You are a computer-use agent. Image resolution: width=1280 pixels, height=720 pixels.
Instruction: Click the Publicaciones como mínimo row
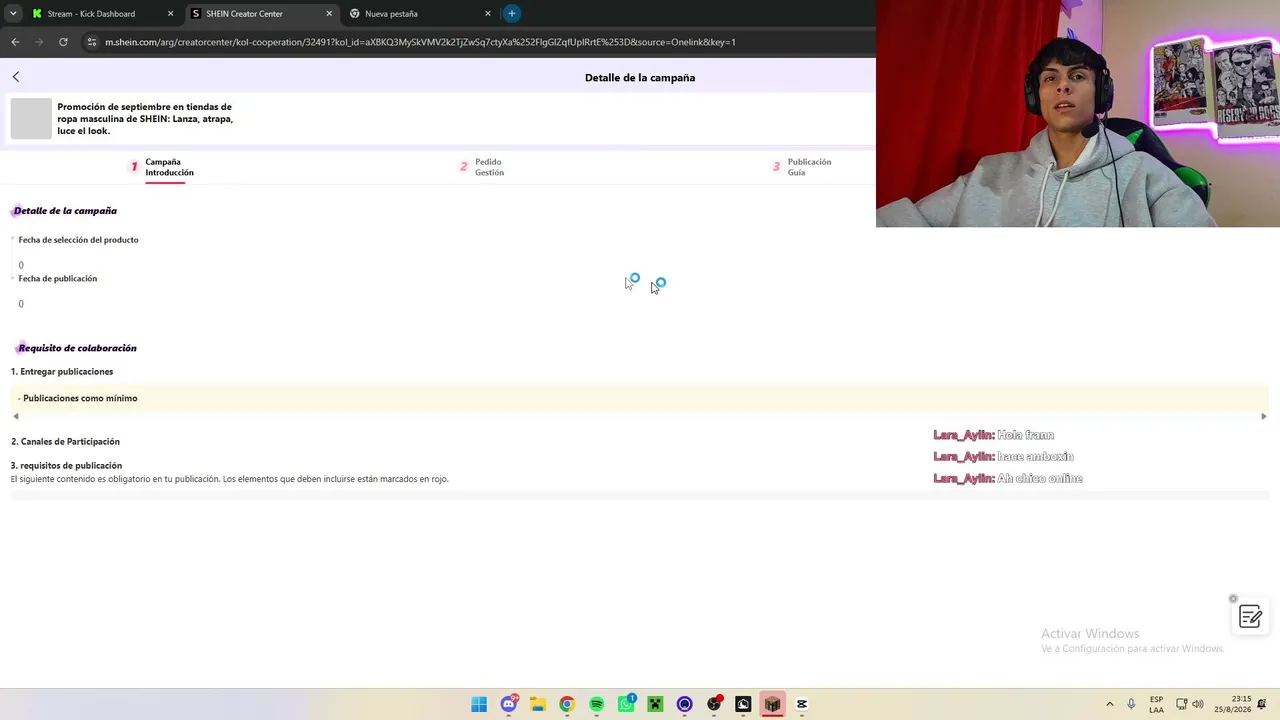click(x=639, y=398)
